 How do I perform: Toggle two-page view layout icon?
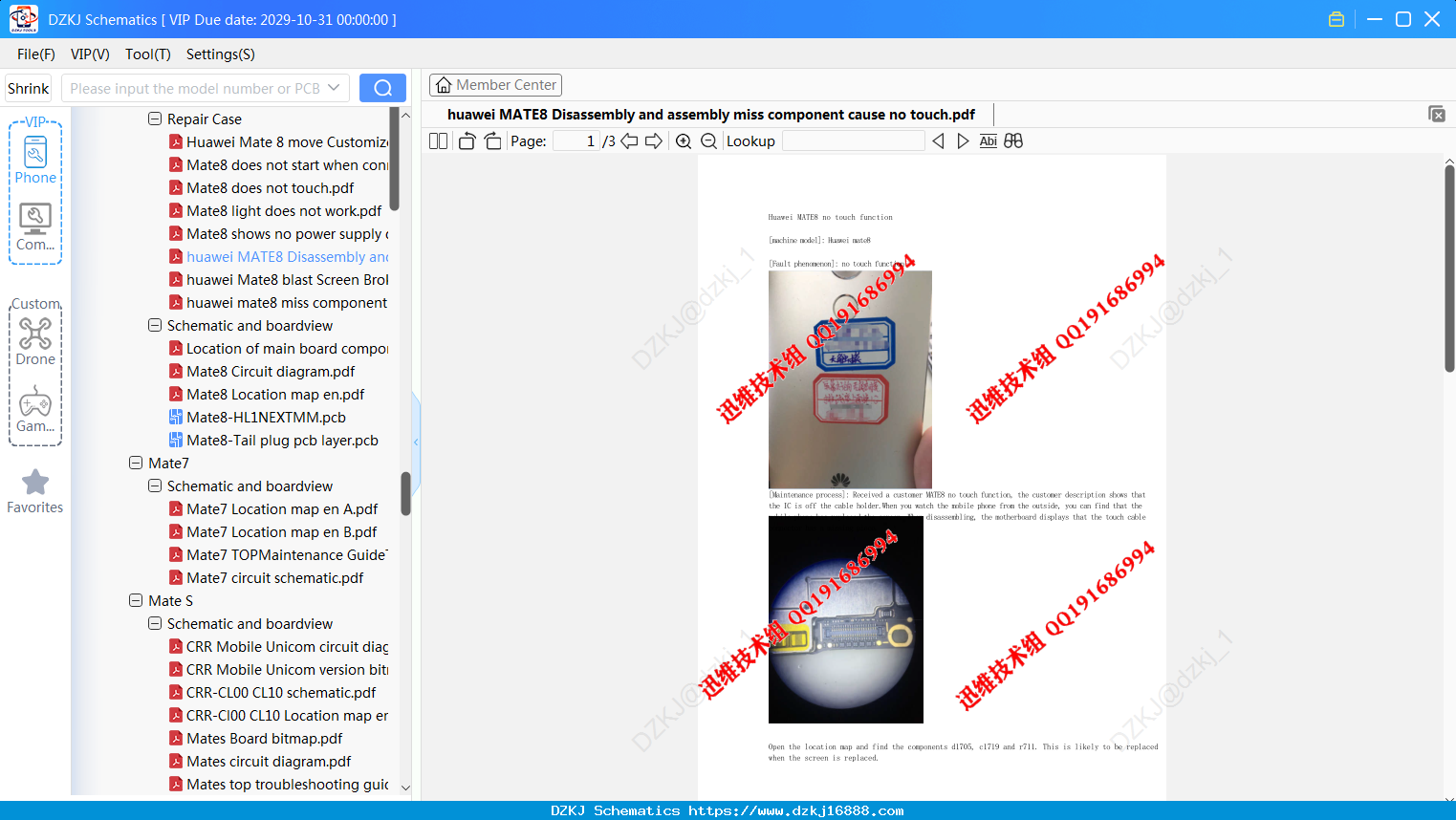point(438,141)
